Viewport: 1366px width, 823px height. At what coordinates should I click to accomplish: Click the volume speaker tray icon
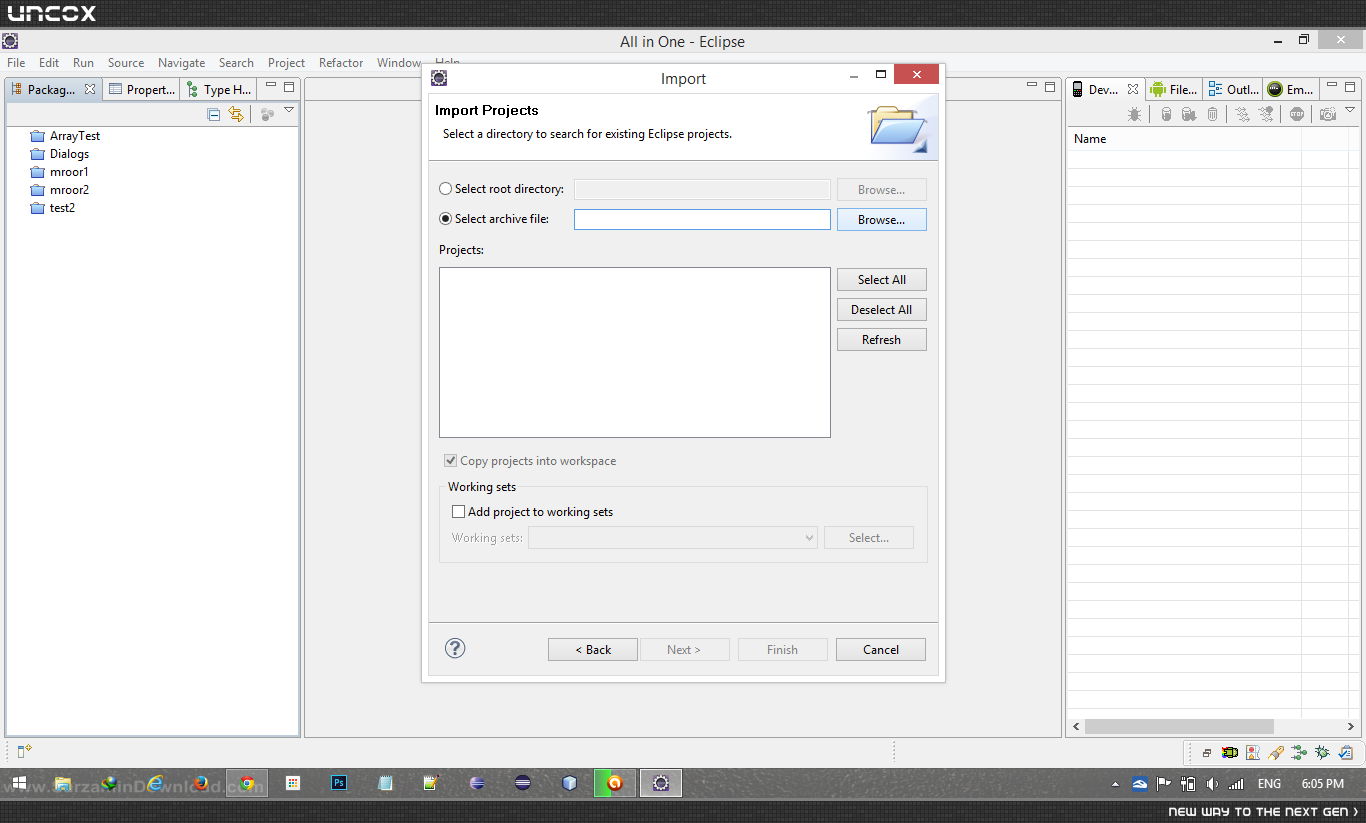point(1212,784)
